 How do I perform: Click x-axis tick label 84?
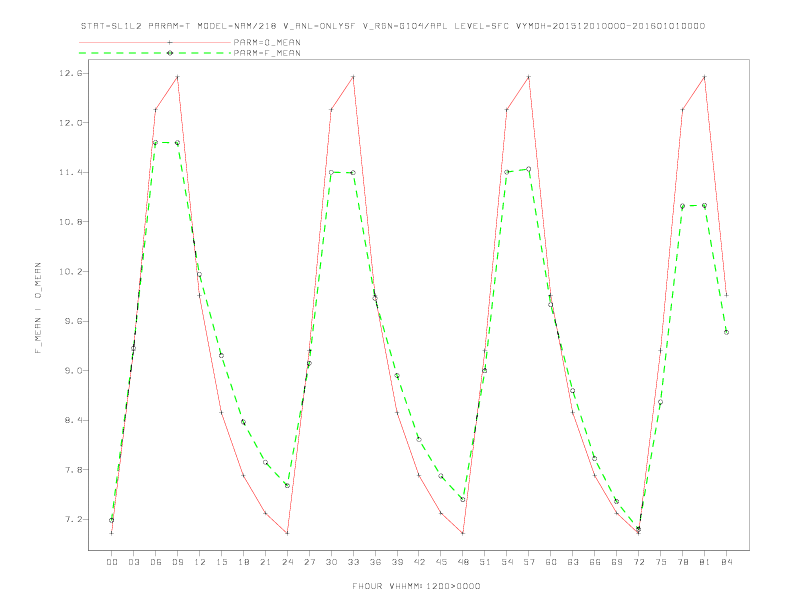tap(727, 562)
